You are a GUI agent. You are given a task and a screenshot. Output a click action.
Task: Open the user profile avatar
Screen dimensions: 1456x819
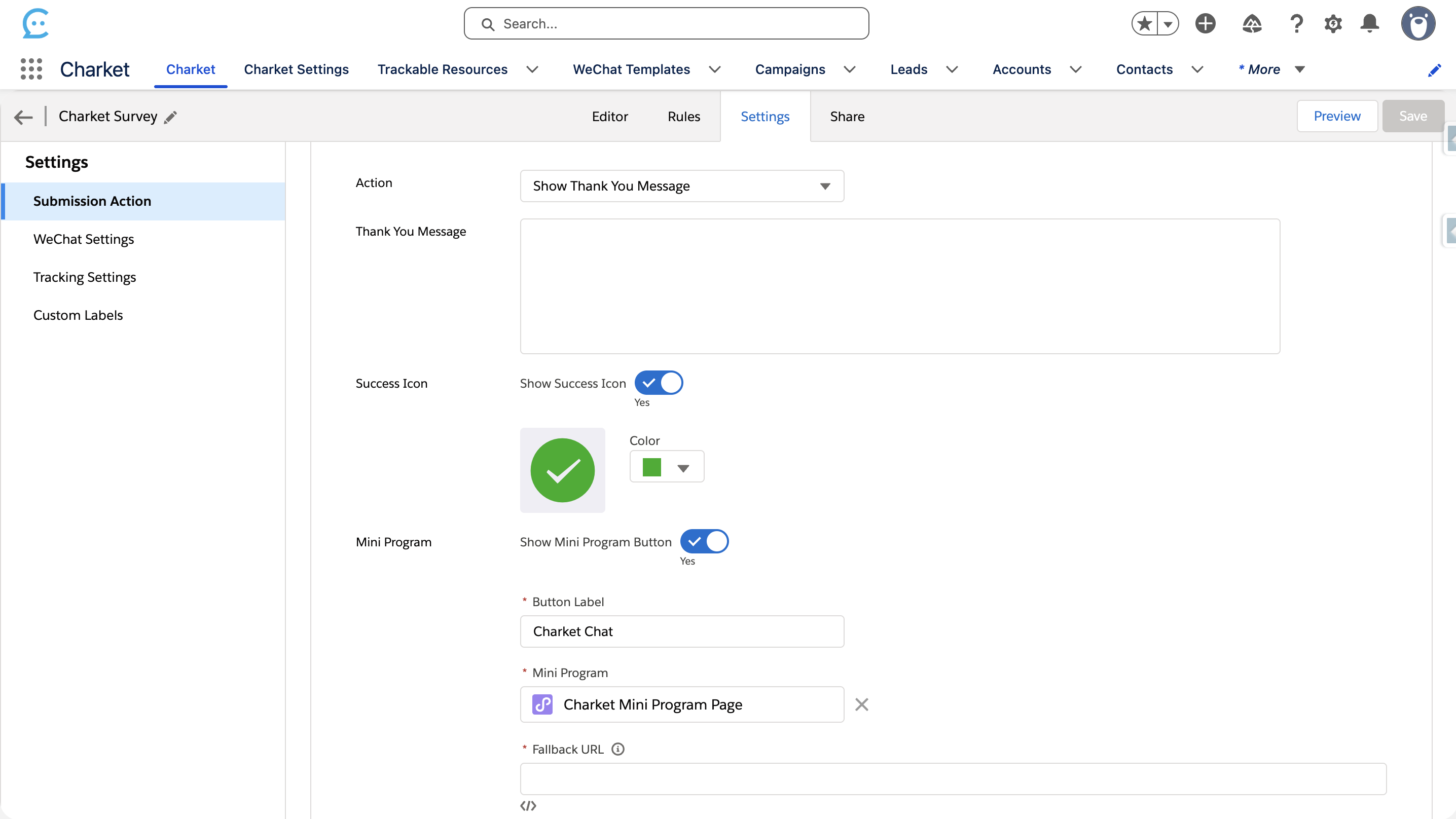[1417, 24]
